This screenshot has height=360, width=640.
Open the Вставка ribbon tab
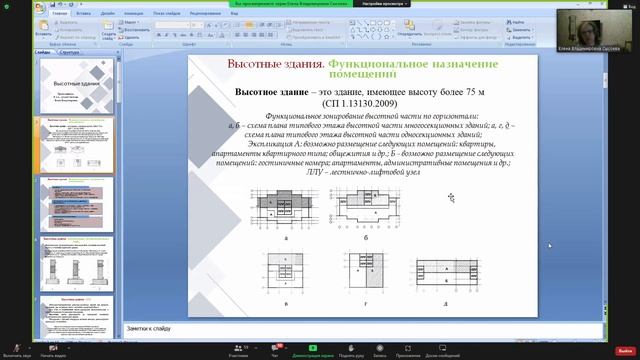tap(84, 13)
